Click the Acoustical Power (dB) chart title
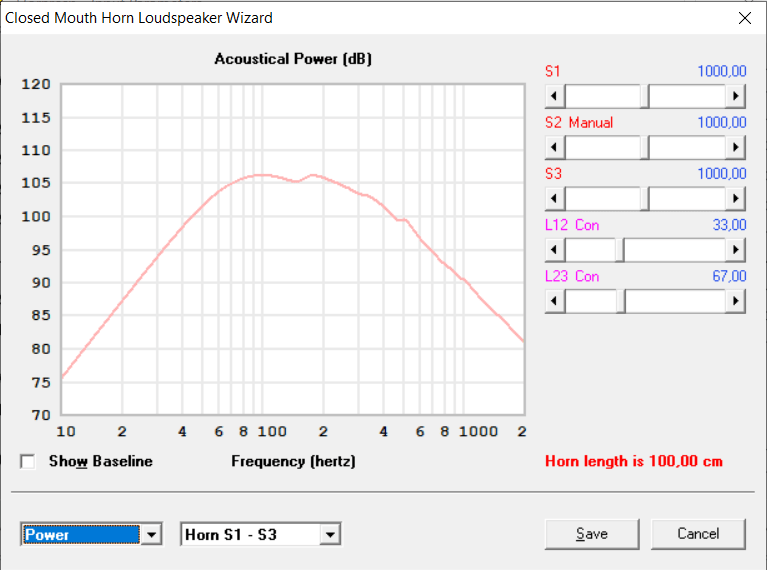Image resolution: width=767 pixels, height=570 pixels. (x=293, y=59)
